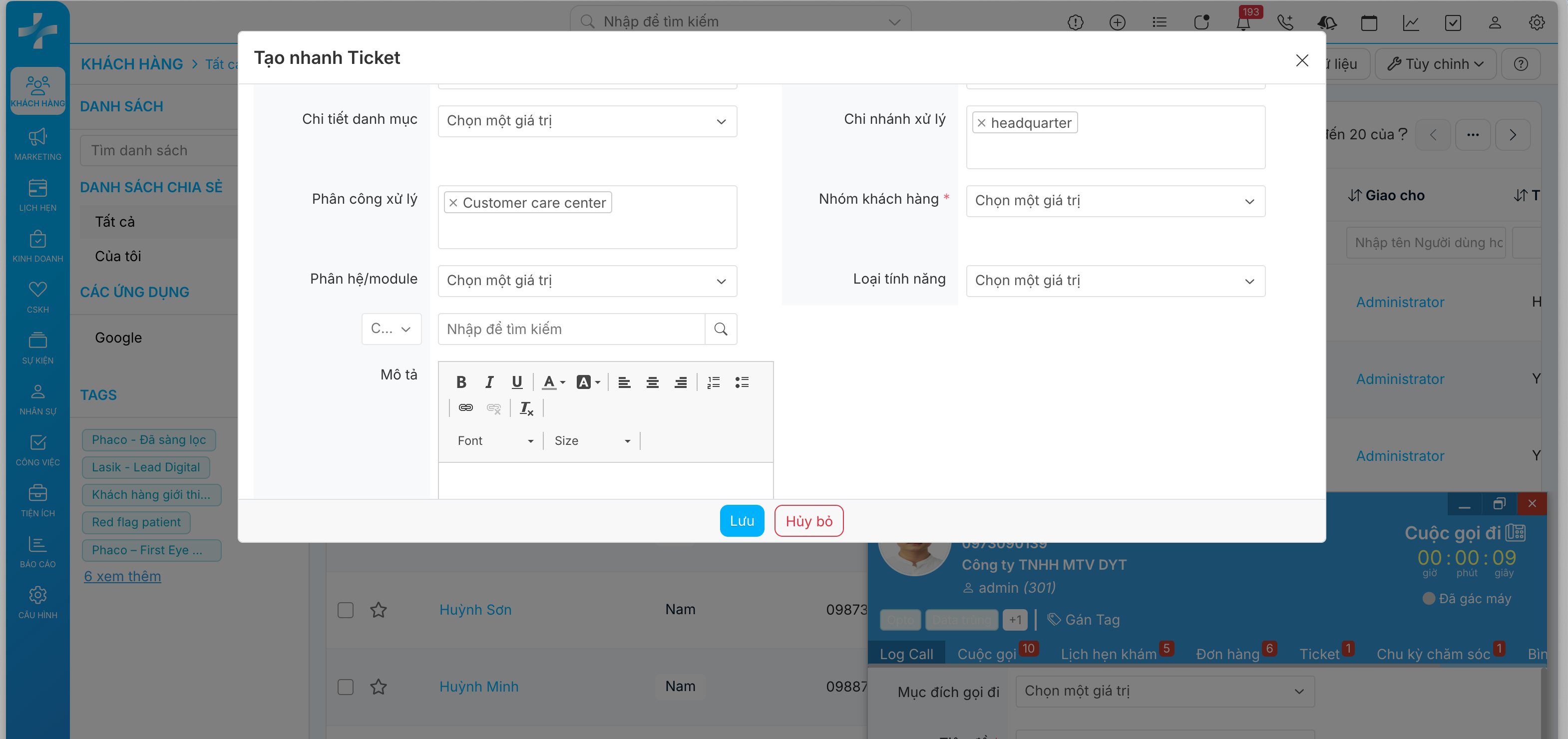This screenshot has width=1568, height=739.
Task: Click the underline formatting icon
Action: coord(517,382)
